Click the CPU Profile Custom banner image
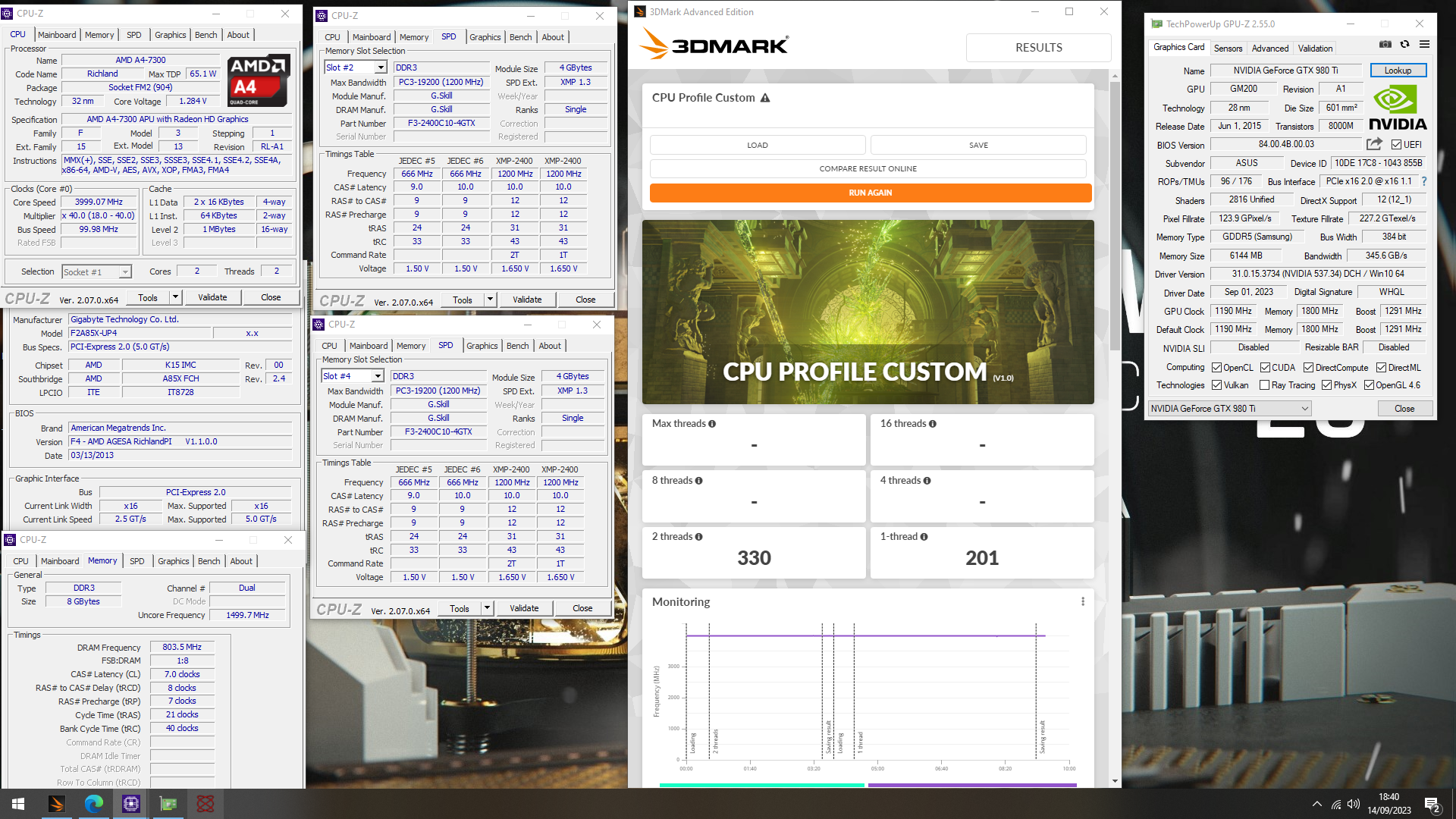Screen dimensions: 1456x819 pos(868,312)
